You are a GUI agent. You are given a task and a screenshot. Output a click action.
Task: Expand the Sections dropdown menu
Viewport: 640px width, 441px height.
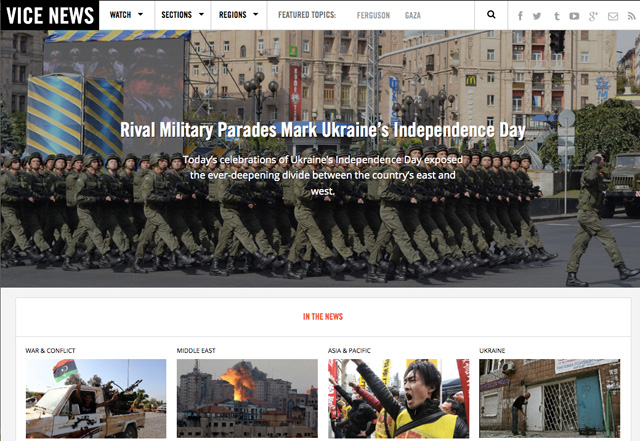[182, 15]
